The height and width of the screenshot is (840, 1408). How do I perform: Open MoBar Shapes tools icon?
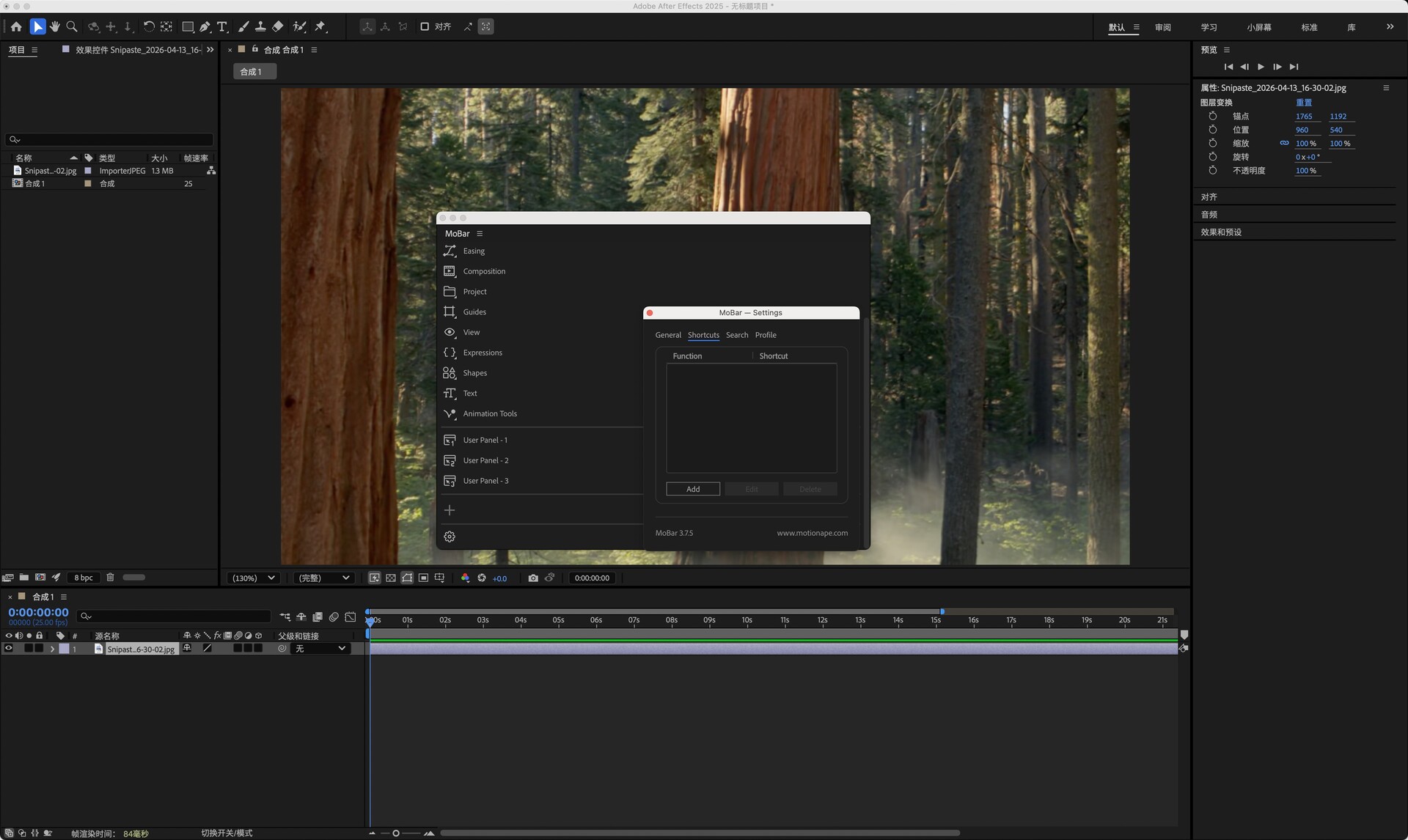[450, 373]
